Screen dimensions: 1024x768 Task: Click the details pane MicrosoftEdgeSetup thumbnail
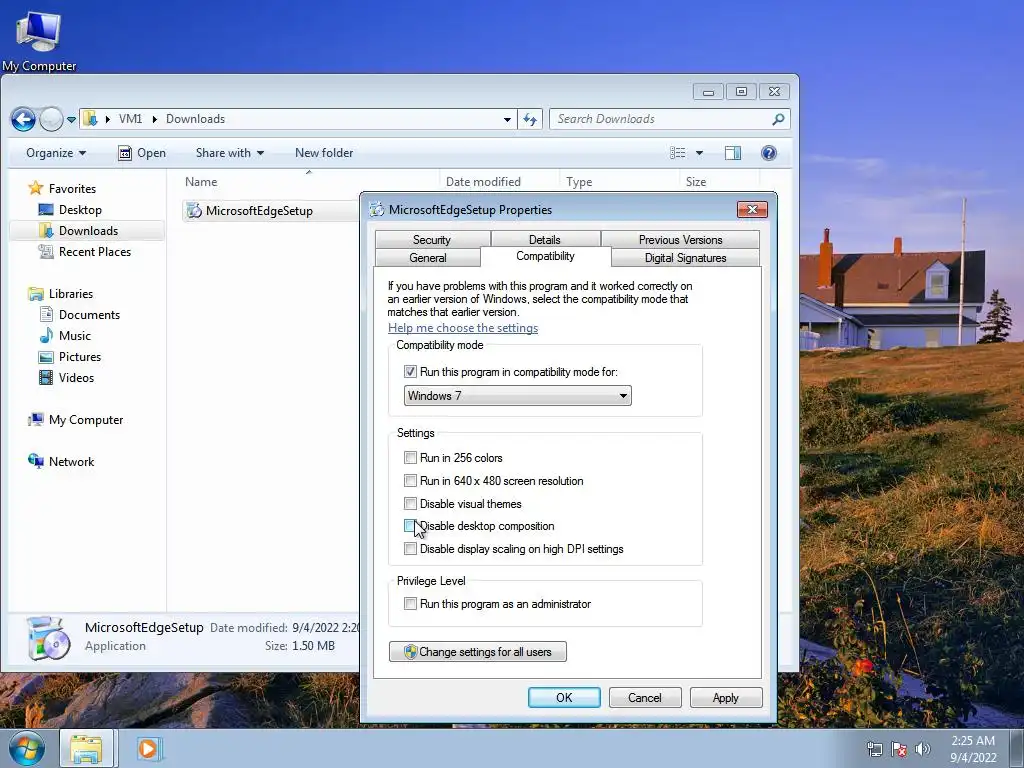pyautogui.click(x=48, y=637)
